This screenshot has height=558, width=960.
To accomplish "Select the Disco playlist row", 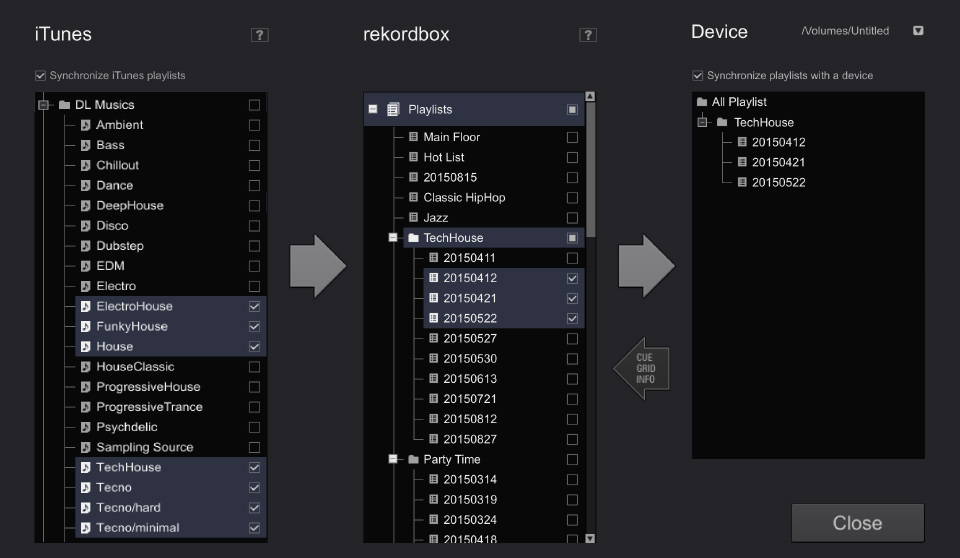I will click(171, 225).
